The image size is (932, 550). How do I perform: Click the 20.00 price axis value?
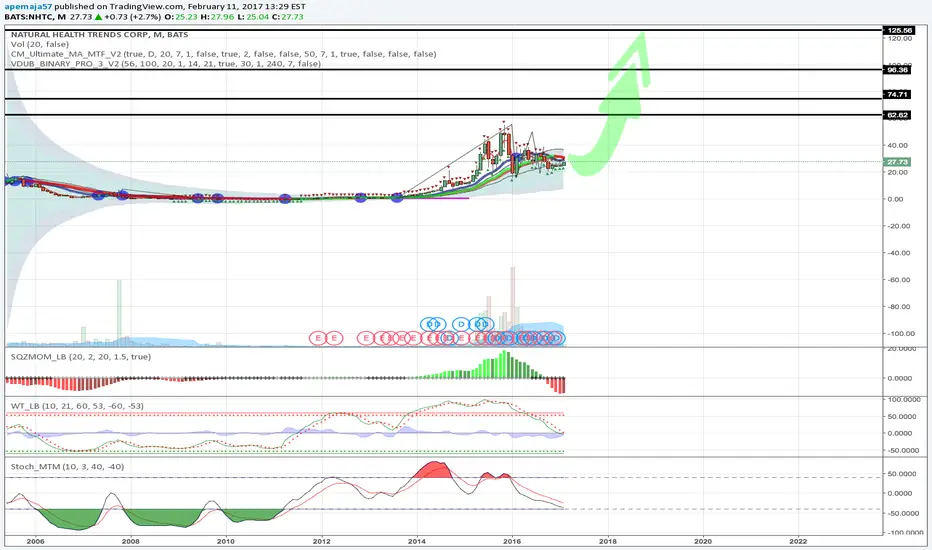[x=899, y=172]
